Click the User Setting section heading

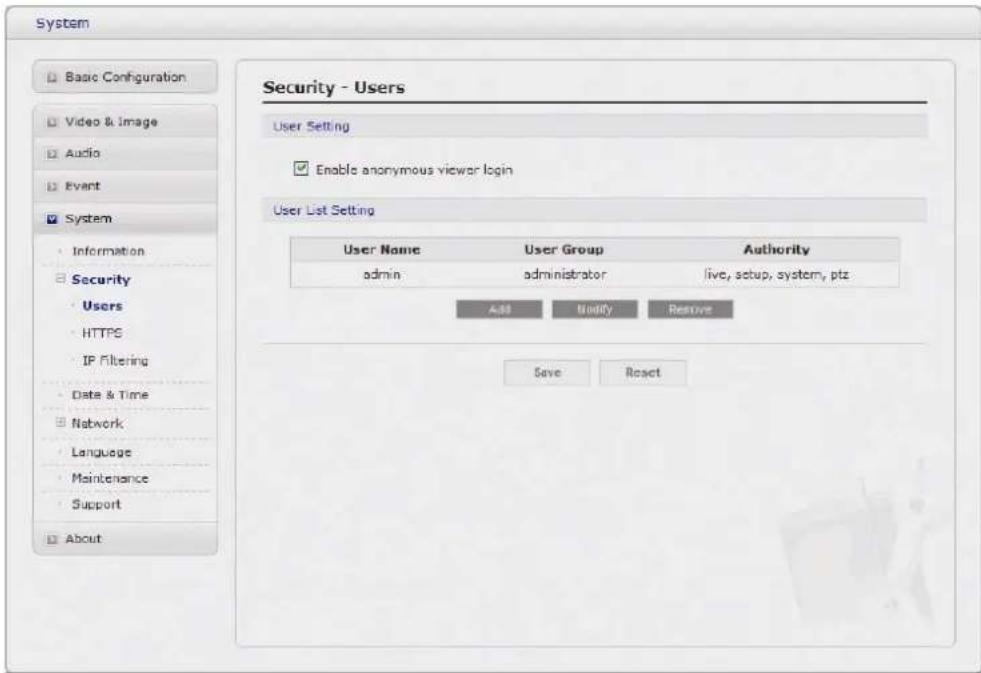(x=311, y=126)
